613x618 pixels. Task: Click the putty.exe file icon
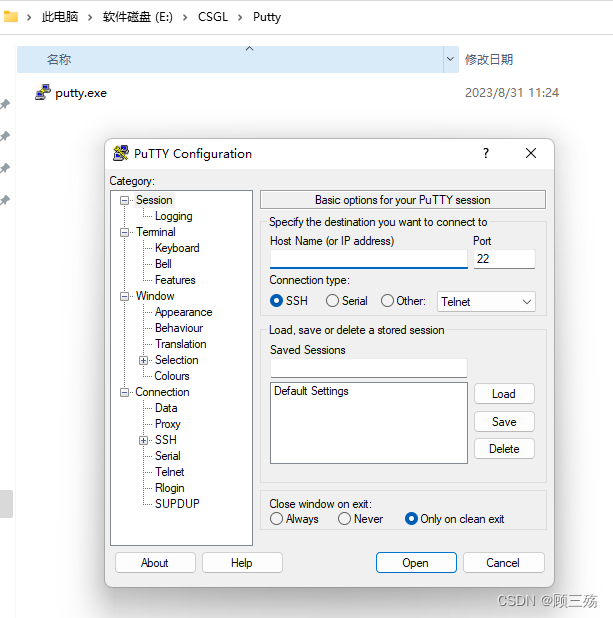[x=43, y=92]
